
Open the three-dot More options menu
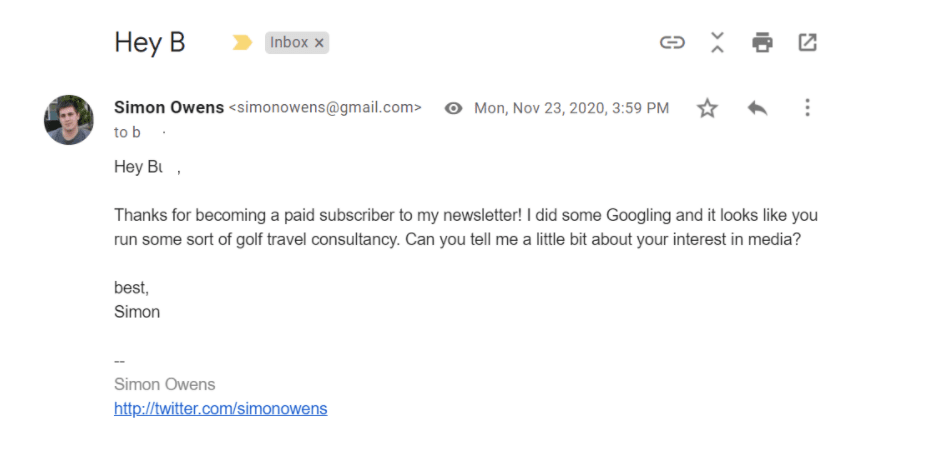[807, 108]
